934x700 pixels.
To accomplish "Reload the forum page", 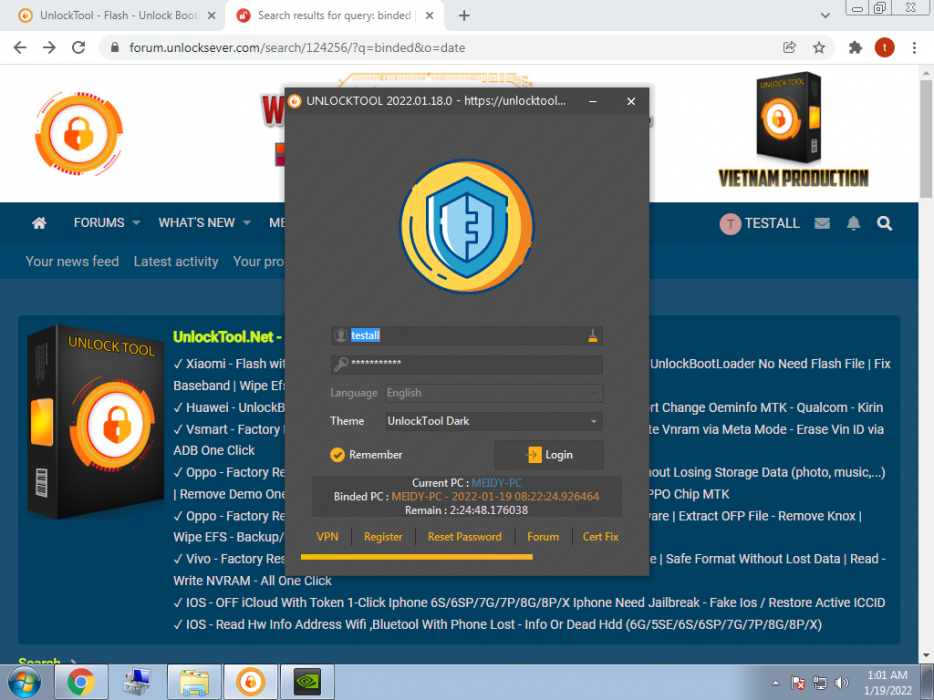I will pos(79,48).
